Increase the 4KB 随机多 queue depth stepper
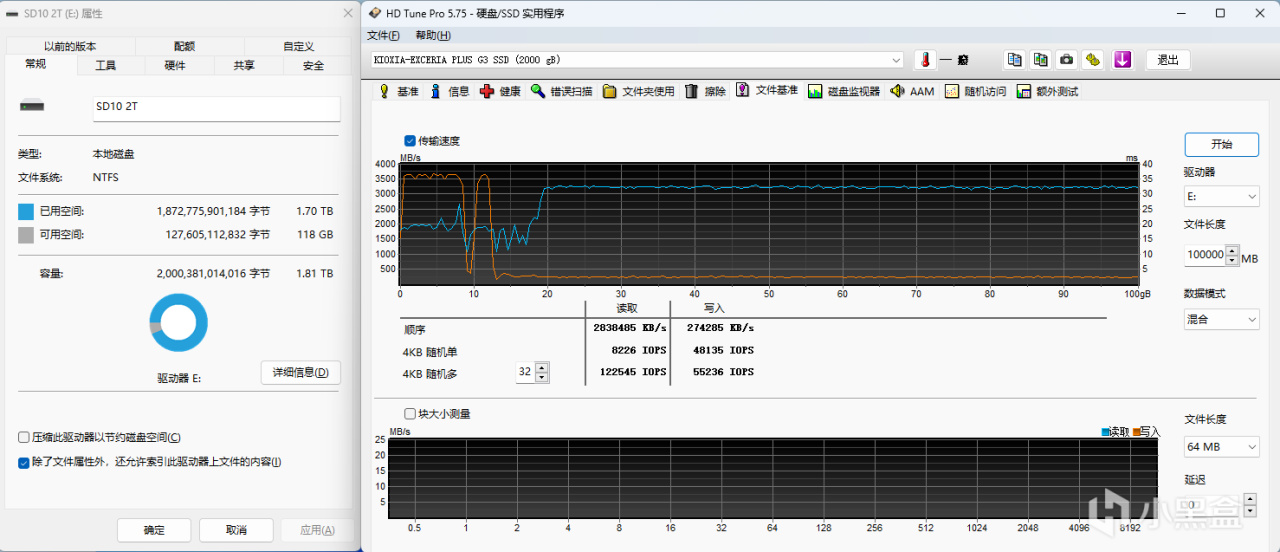 coord(542,367)
